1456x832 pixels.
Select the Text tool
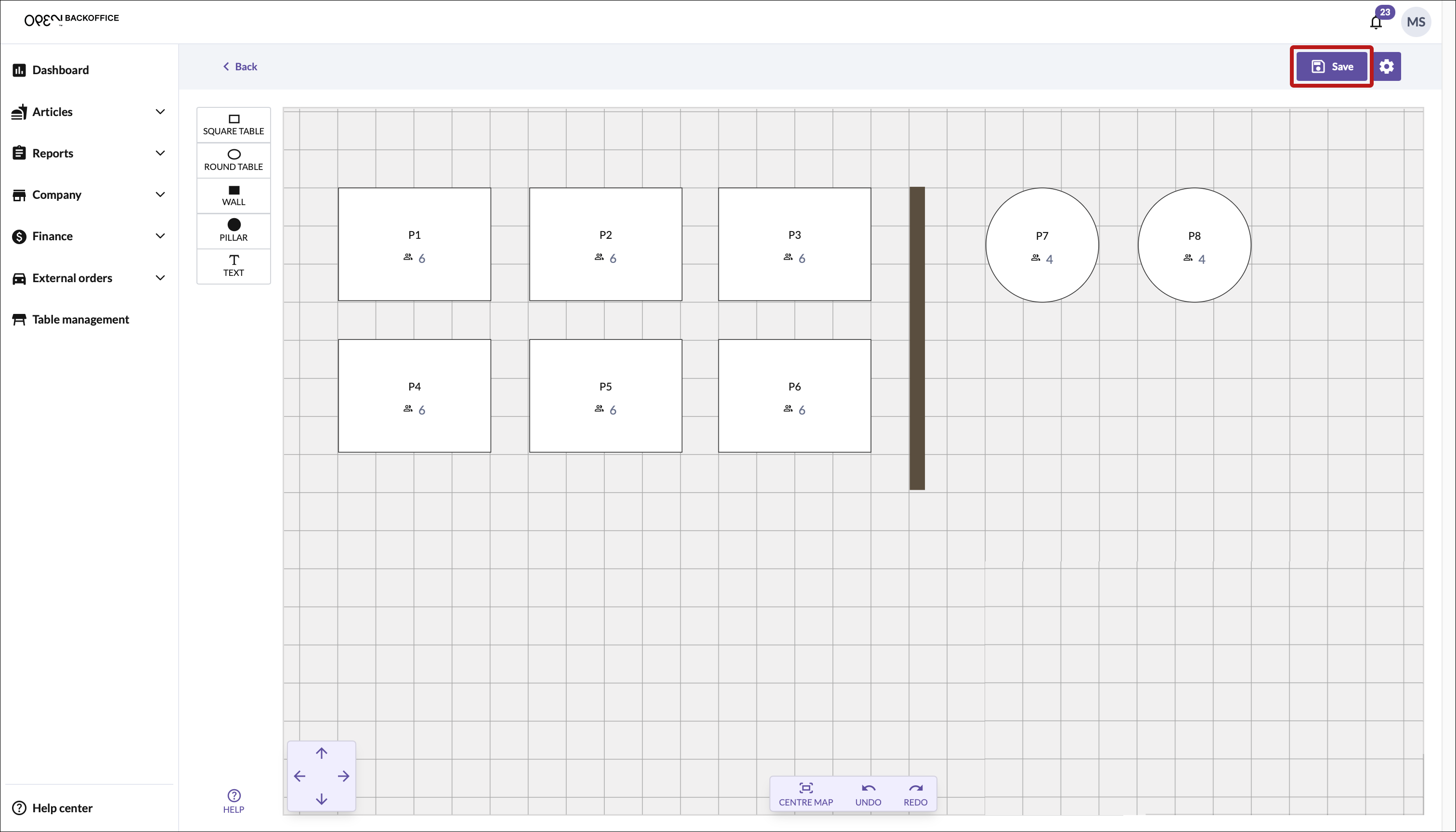click(x=233, y=266)
